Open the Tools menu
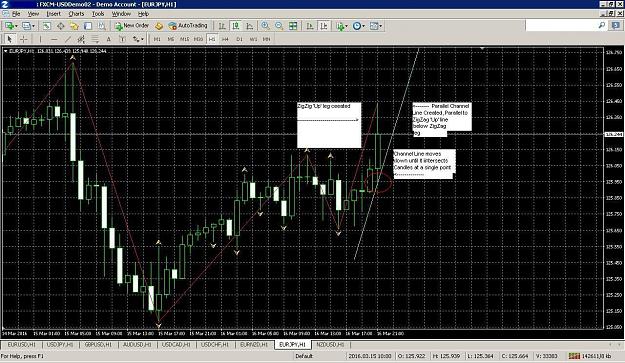The width and height of the screenshot is (625, 363). tap(98, 14)
